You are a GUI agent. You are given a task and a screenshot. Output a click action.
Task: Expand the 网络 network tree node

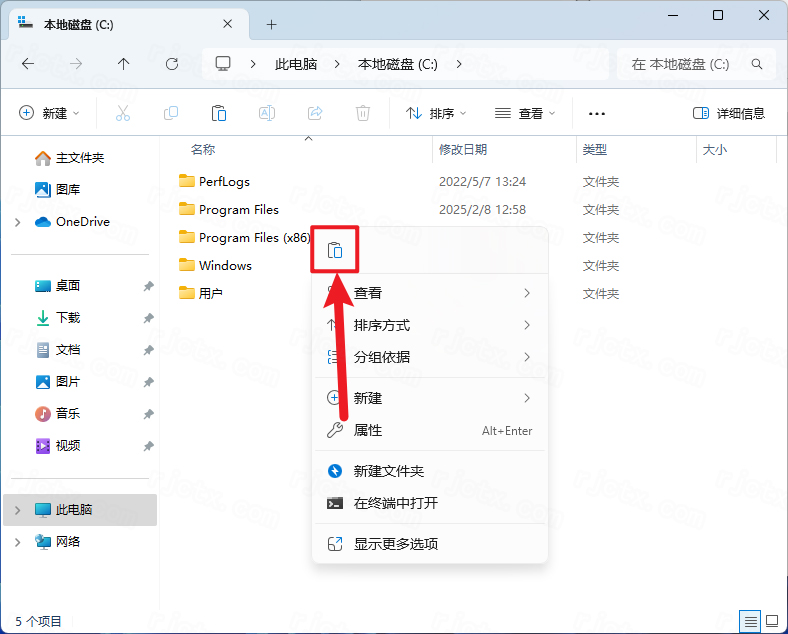click(18, 542)
